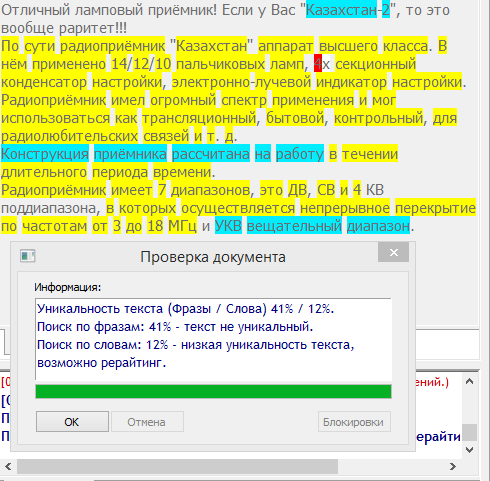490x481 pixels.
Task: Click the dialog window icon in the title bar
Action: [27, 256]
